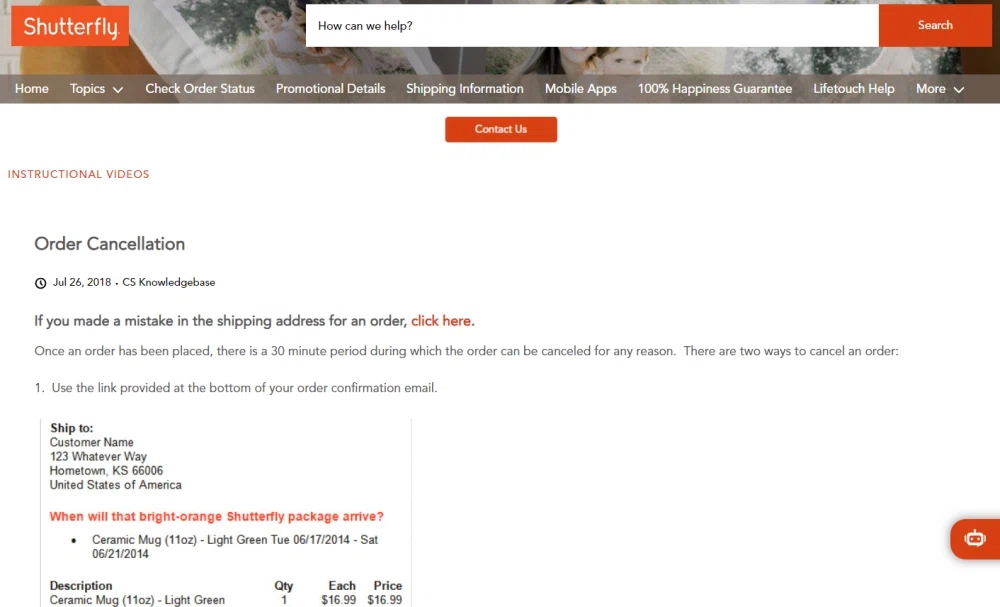The image size is (1000, 607).
Task: Open the chatbot assistant icon
Action: pyautogui.click(x=974, y=539)
